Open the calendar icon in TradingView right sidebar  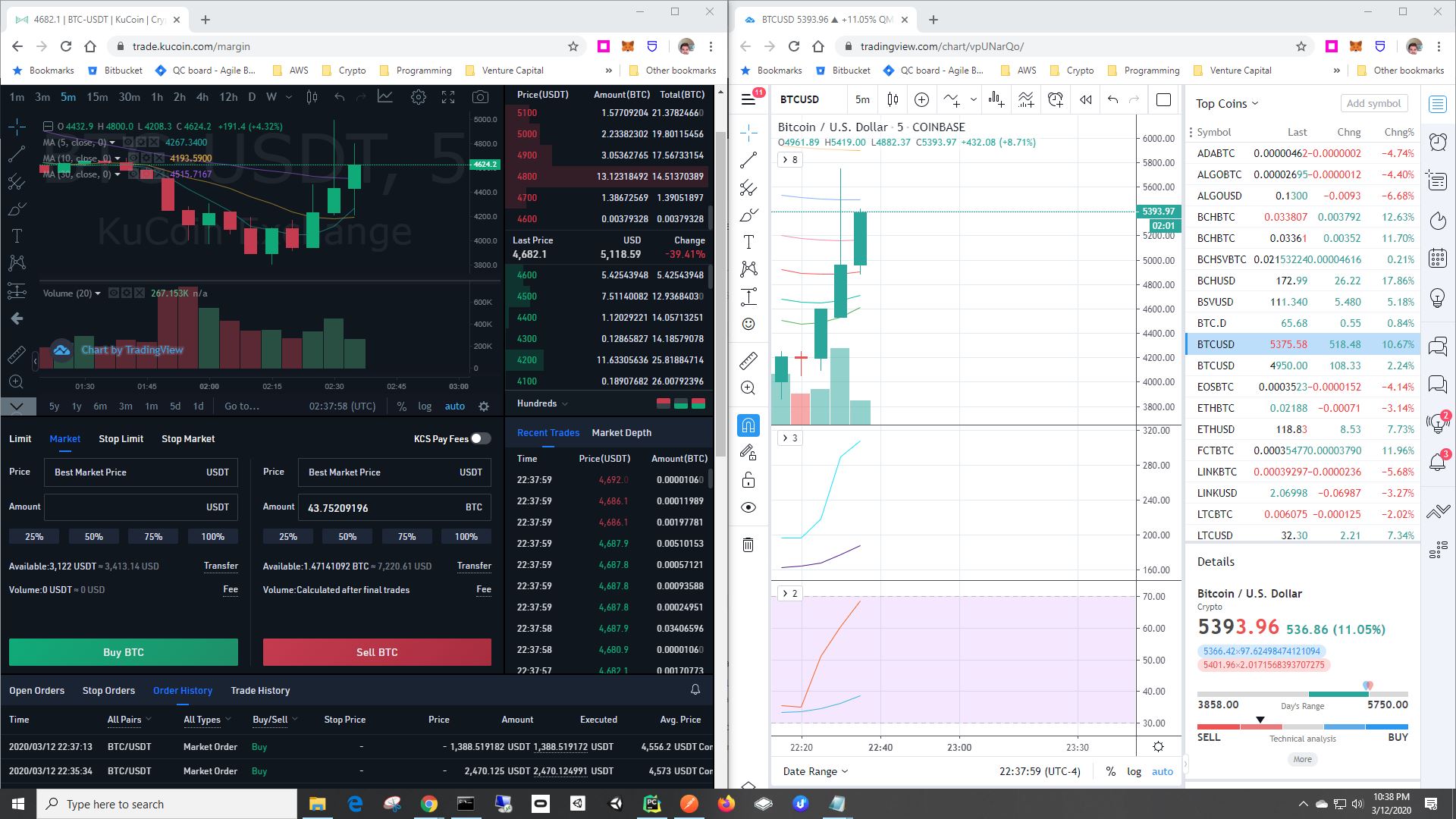[x=1438, y=259]
